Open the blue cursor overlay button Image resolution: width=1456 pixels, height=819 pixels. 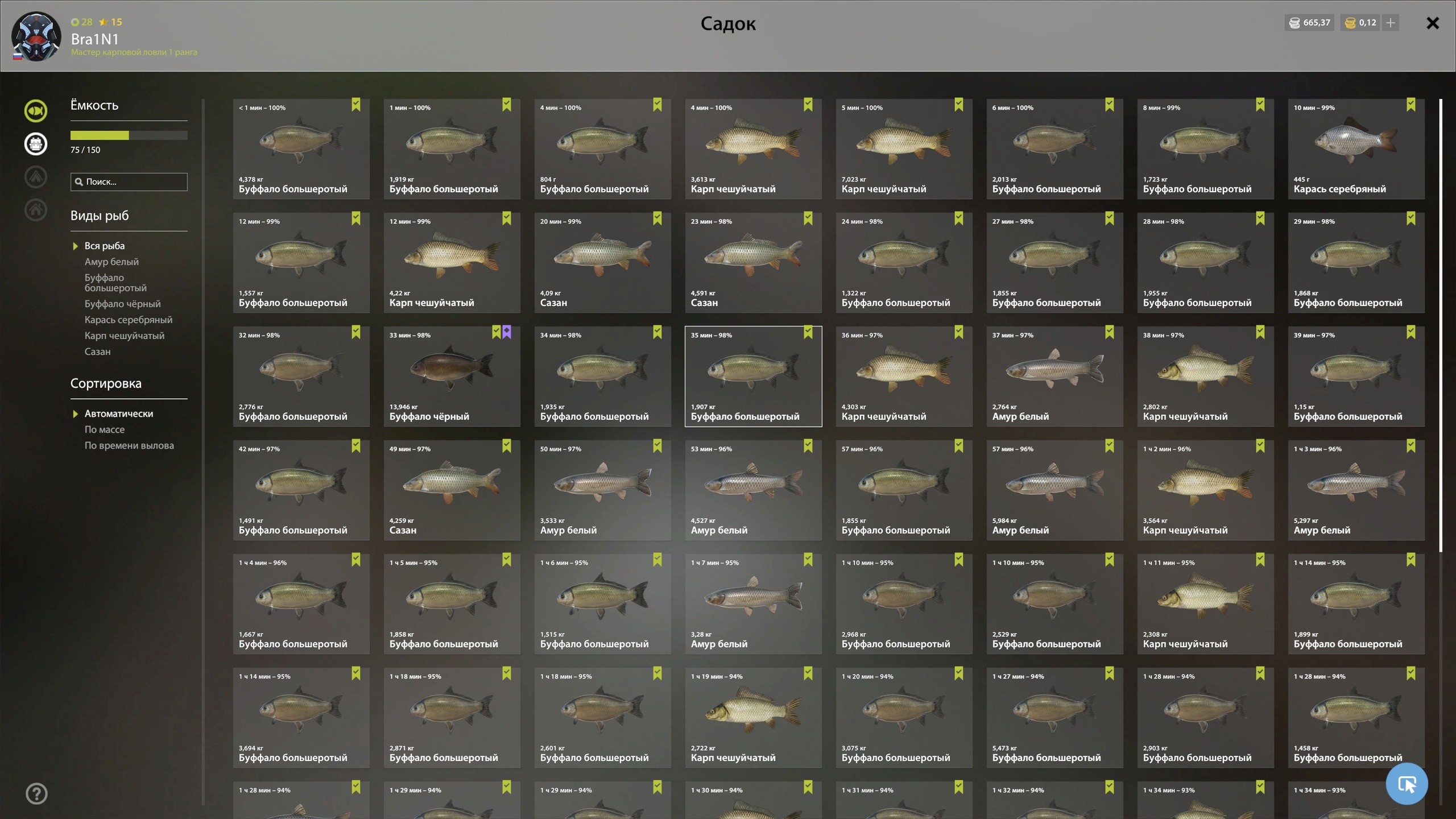click(x=1407, y=784)
